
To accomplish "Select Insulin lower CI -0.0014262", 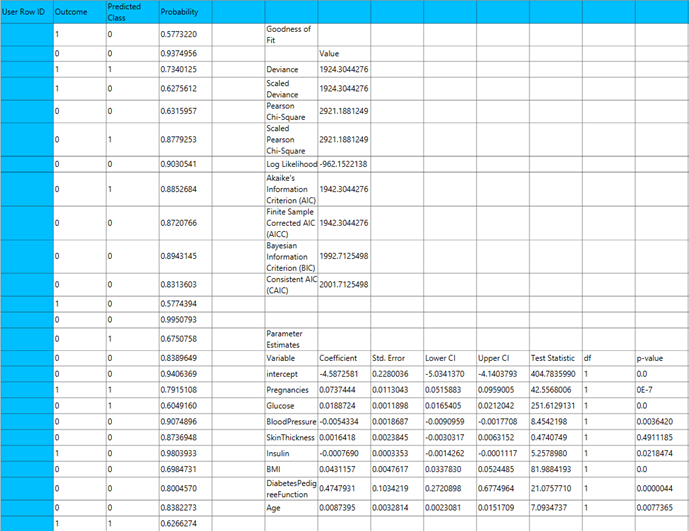I will click(x=450, y=453).
